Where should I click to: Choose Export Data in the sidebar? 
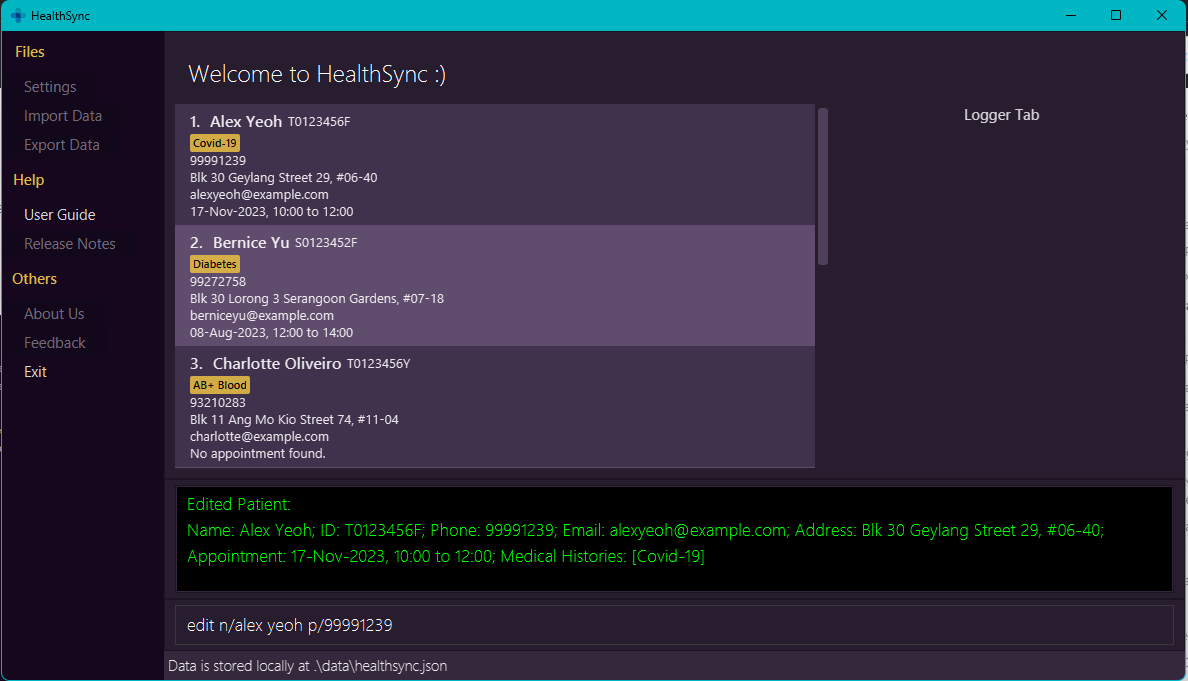pos(61,145)
